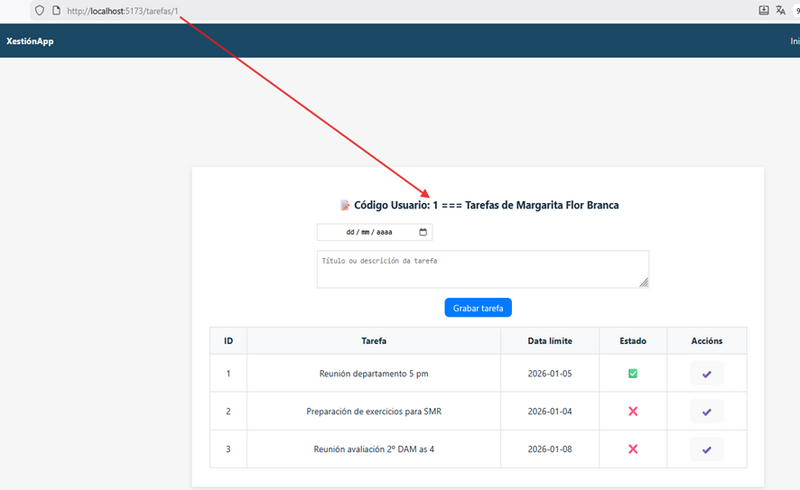Click ID cell of 'Reunión avaliación' row
The image size is (800, 490).
pyautogui.click(x=228, y=449)
